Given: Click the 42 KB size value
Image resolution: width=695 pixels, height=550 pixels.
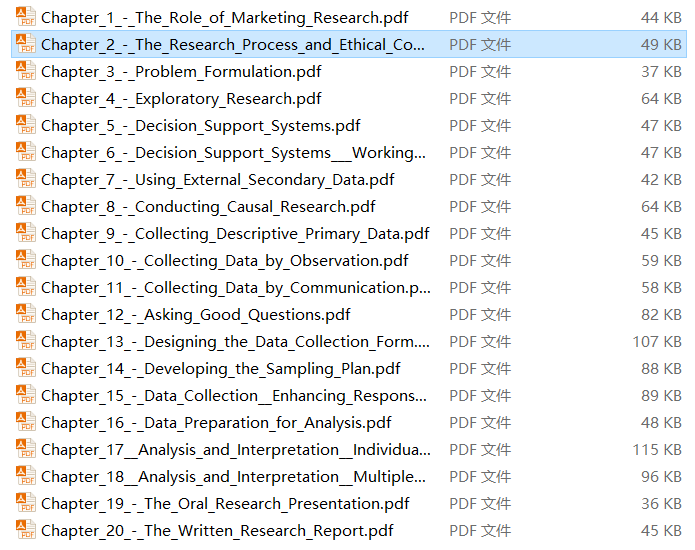Looking at the screenshot, I should (661, 180).
